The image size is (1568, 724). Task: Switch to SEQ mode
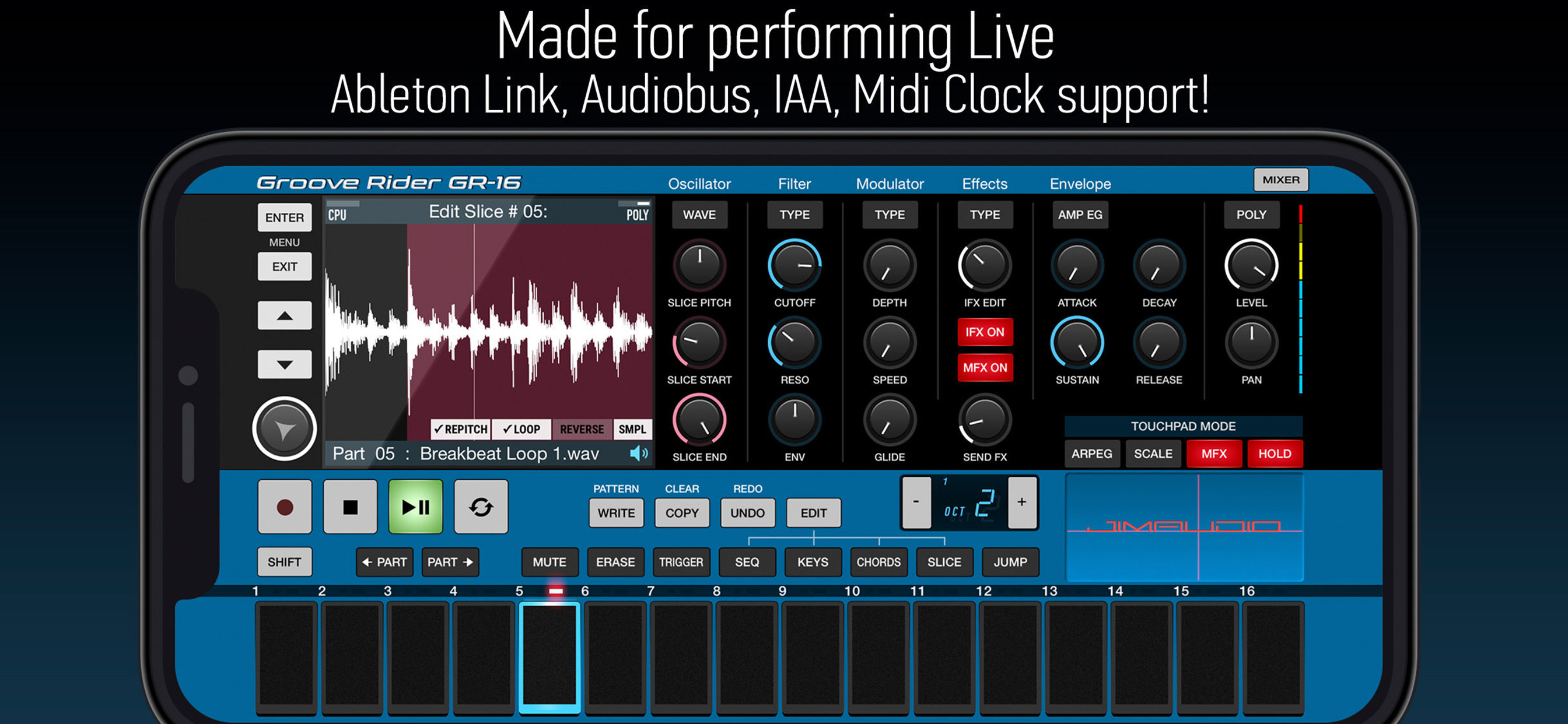click(x=747, y=562)
